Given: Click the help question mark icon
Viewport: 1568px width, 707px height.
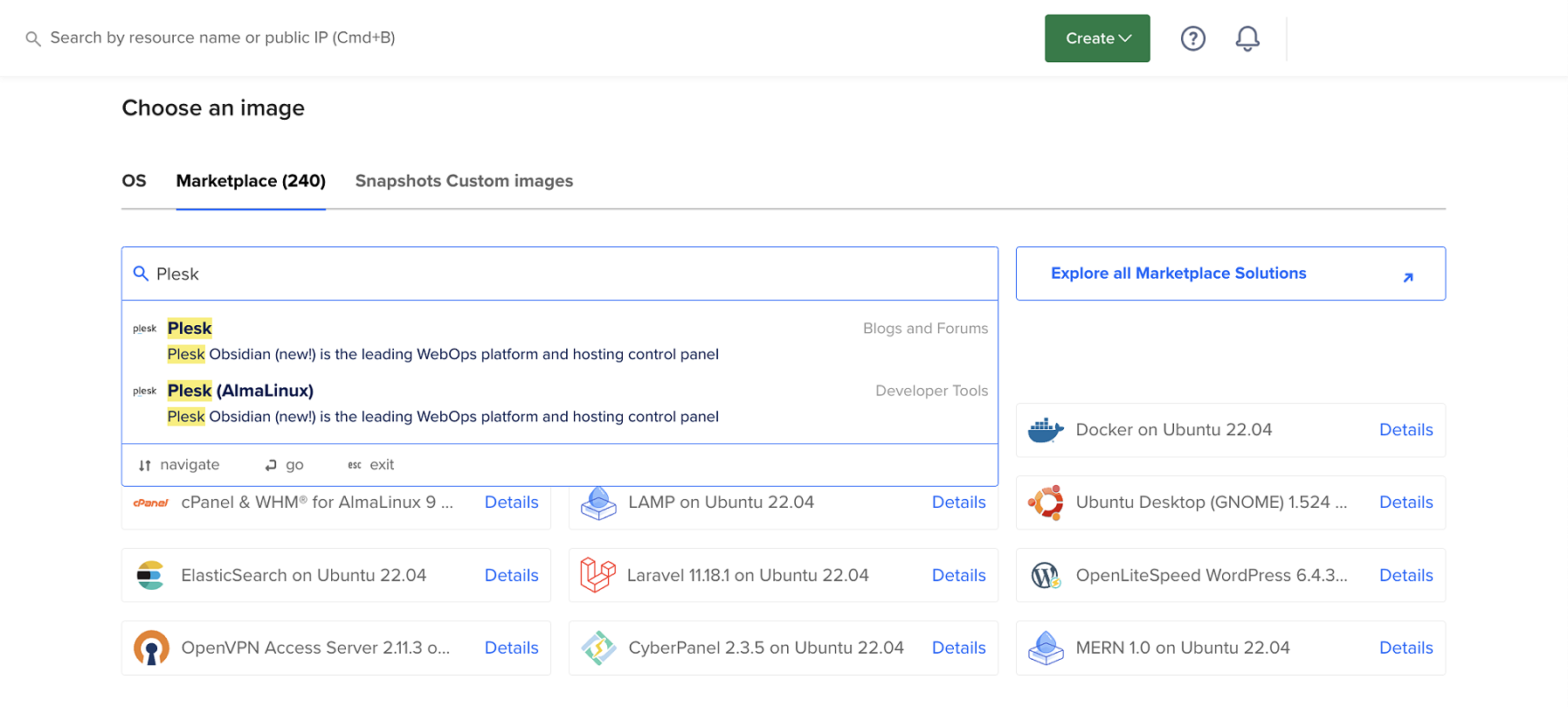Looking at the screenshot, I should [x=1192, y=38].
